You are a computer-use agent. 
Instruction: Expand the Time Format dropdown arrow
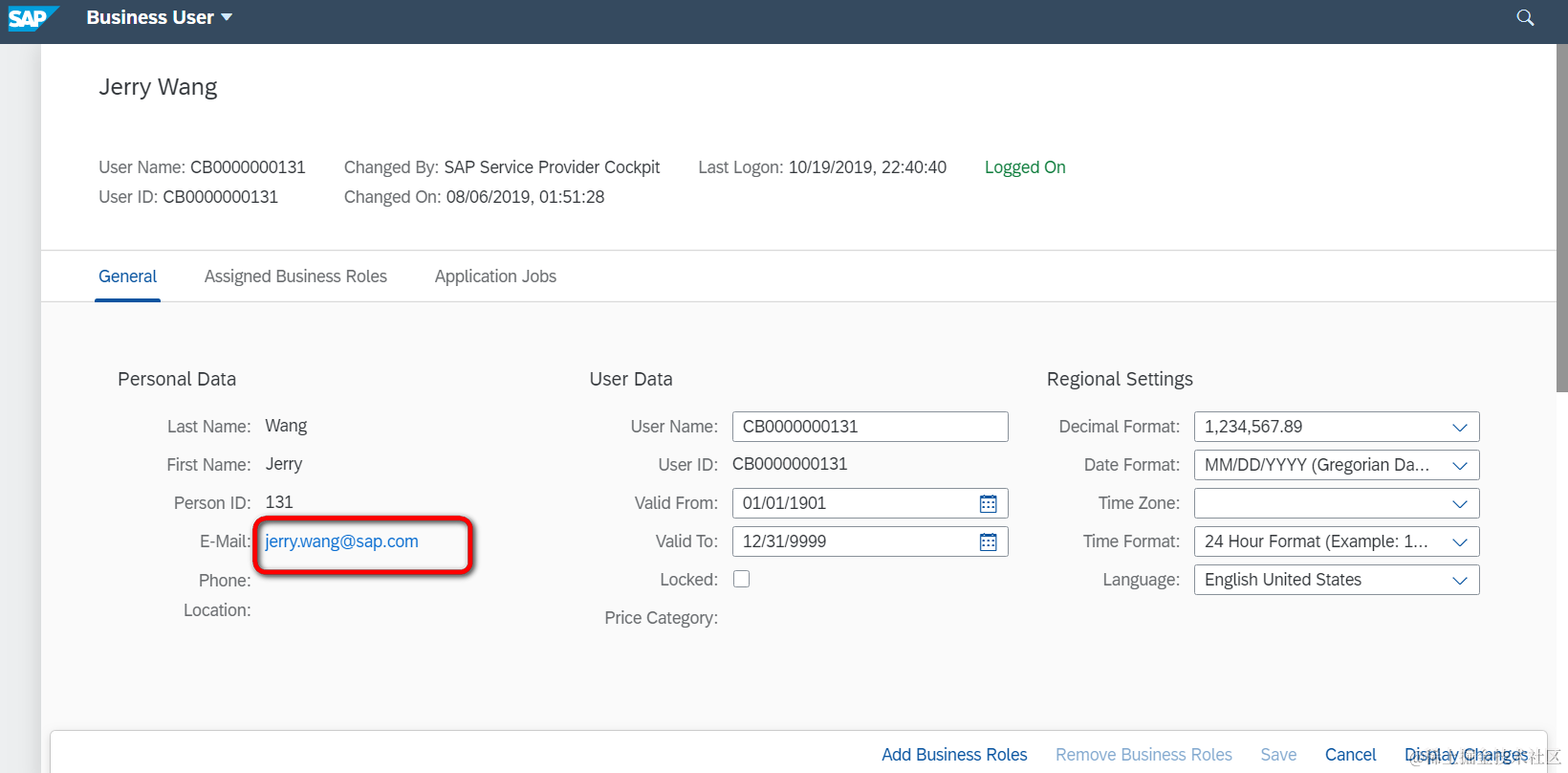(x=1460, y=541)
